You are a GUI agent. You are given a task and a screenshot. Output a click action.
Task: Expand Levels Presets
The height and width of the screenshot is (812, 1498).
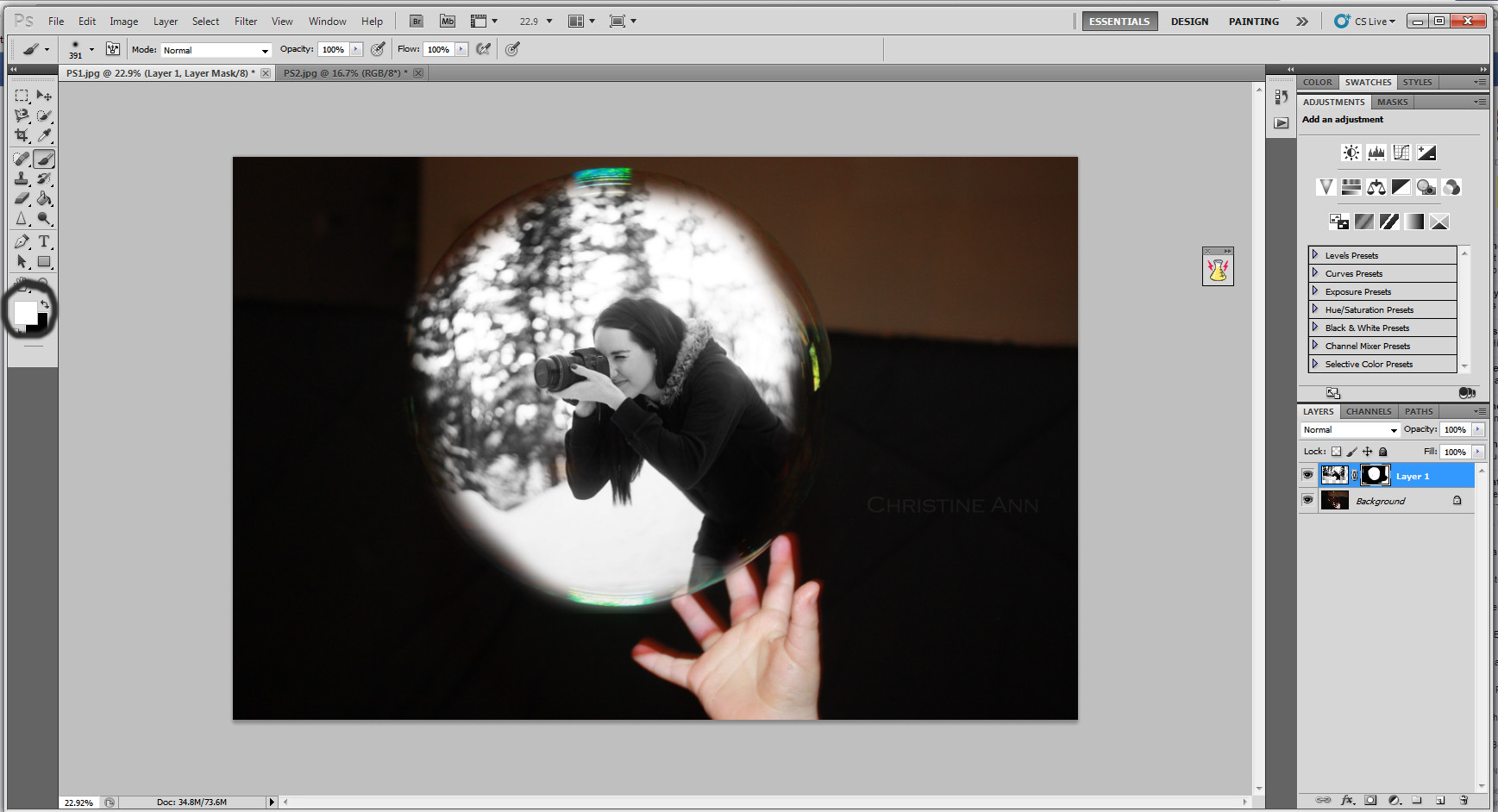1315,255
